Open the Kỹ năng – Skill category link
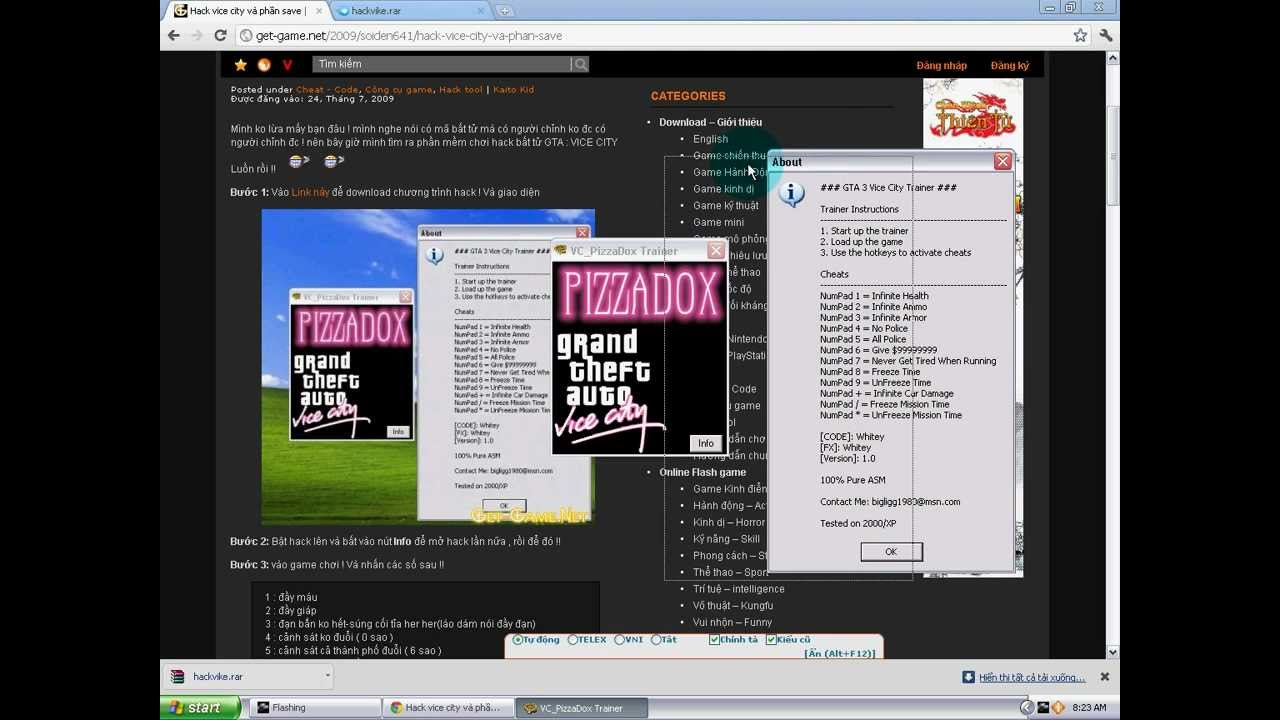 tap(726, 539)
